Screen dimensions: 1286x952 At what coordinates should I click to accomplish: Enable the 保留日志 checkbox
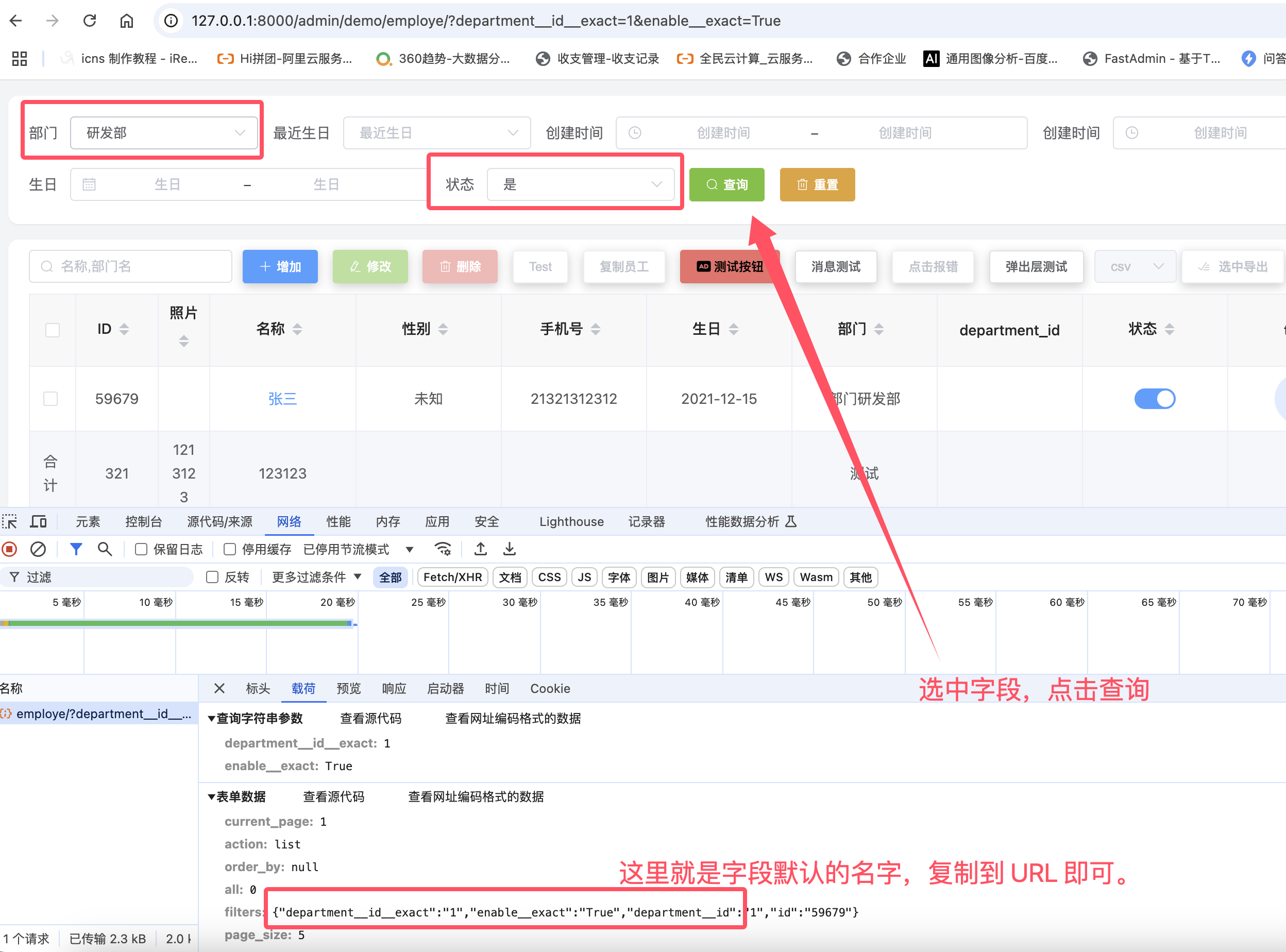[141, 549]
